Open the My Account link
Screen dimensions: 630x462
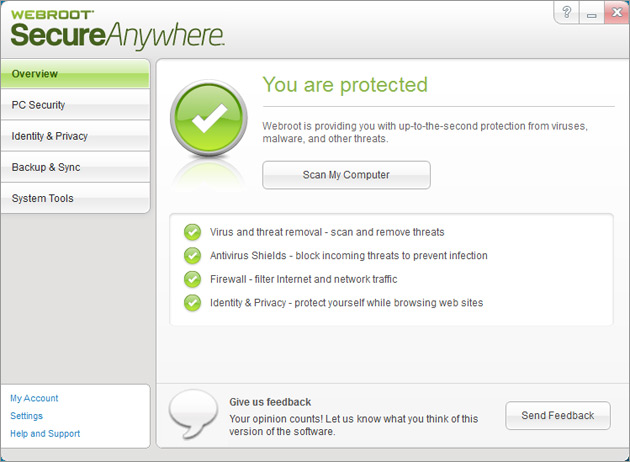click(34, 398)
